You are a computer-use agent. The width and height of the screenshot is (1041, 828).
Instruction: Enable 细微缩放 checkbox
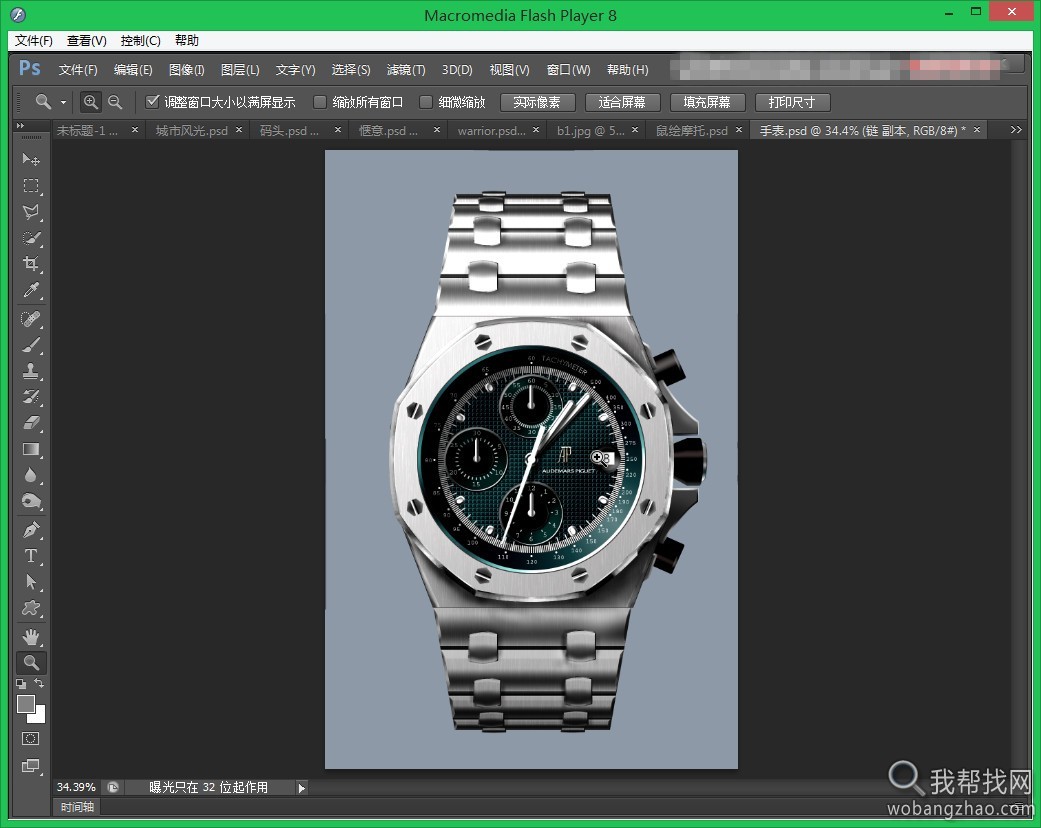click(x=426, y=102)
